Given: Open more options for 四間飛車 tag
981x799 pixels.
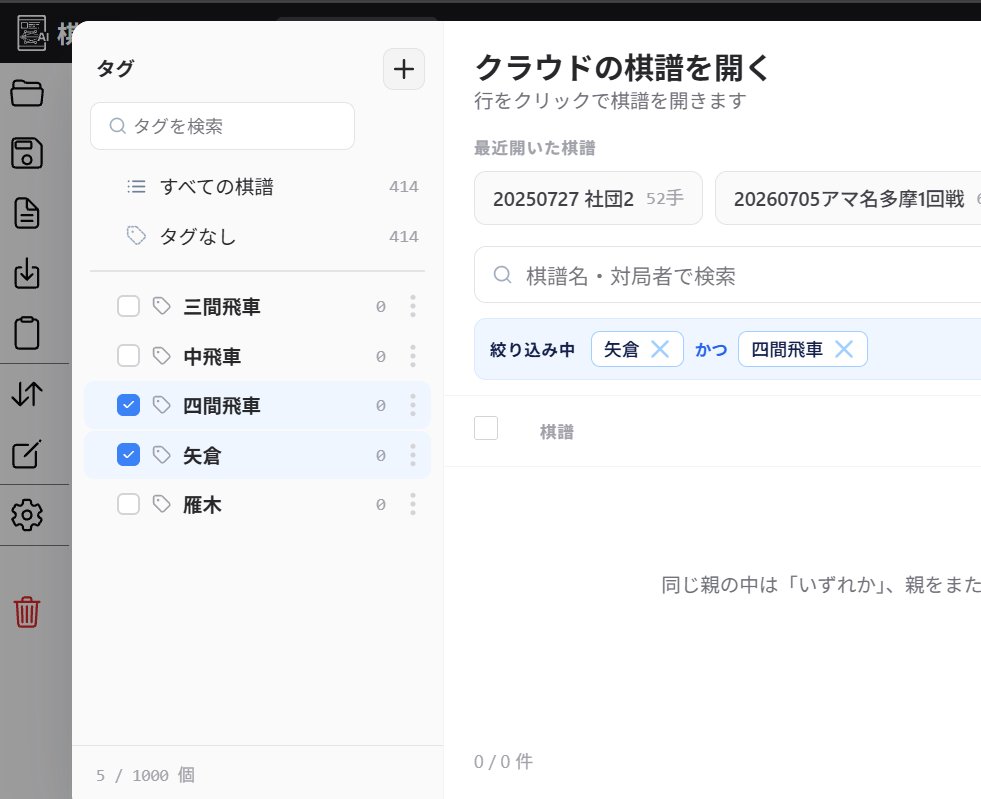Looking at the screenshot, I should 413,405.
